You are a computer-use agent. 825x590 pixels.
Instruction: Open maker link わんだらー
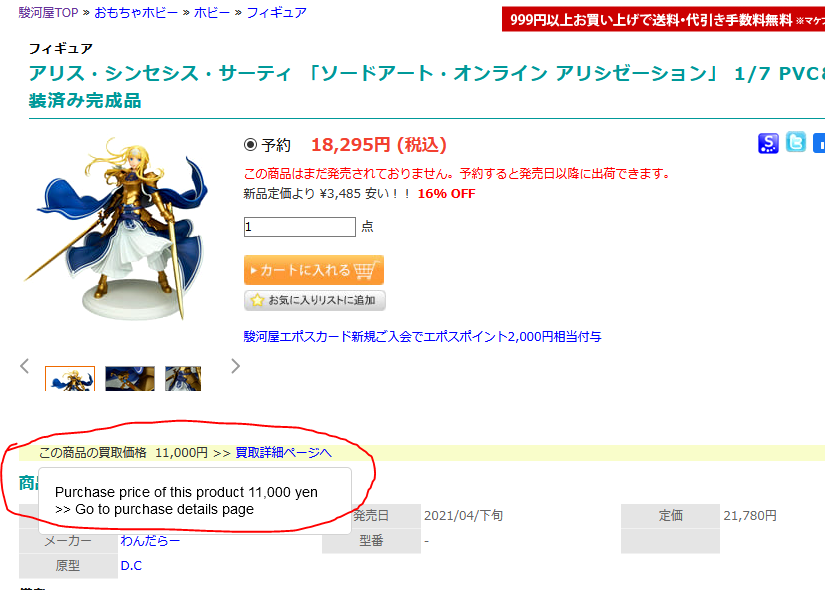150,541
